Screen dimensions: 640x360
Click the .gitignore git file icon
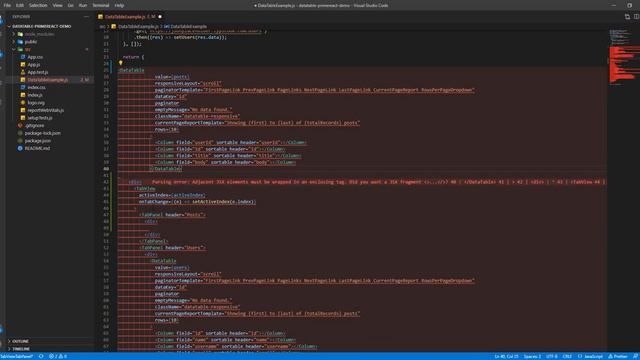pyautogui.click(x=20, y=126)
